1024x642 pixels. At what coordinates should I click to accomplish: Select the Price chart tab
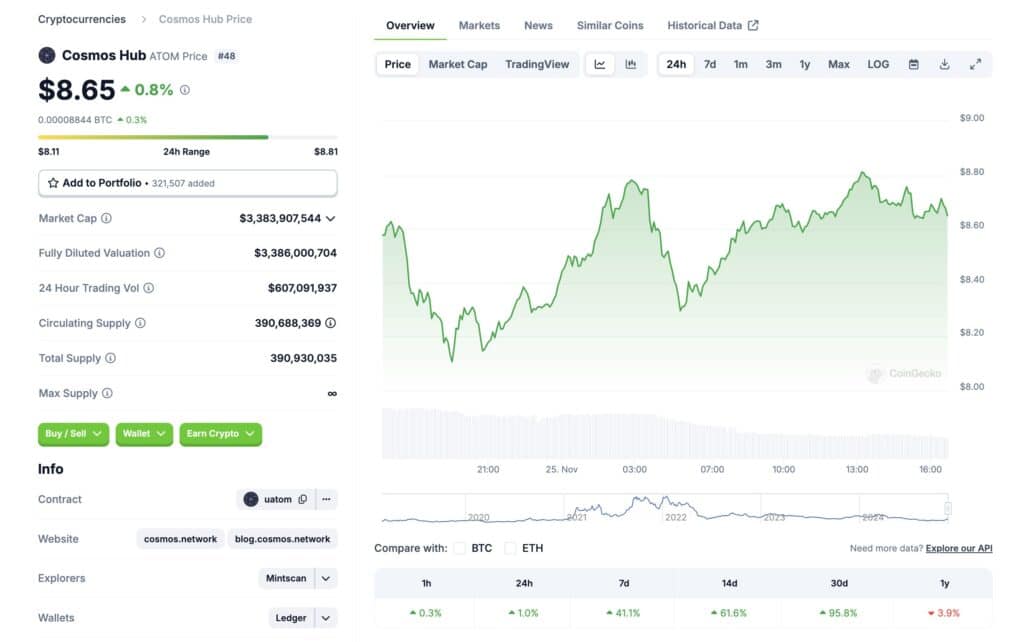398,64
